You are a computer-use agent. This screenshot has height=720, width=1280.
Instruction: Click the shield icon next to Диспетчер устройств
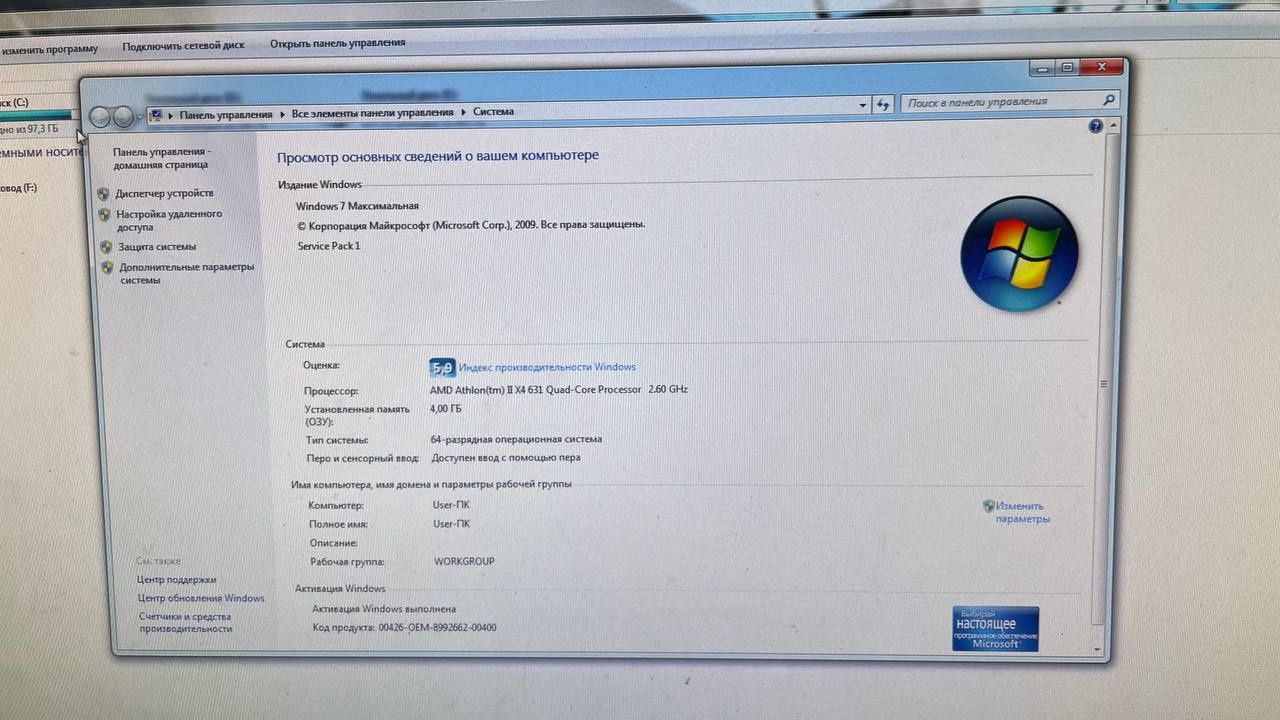coord(103,194)
